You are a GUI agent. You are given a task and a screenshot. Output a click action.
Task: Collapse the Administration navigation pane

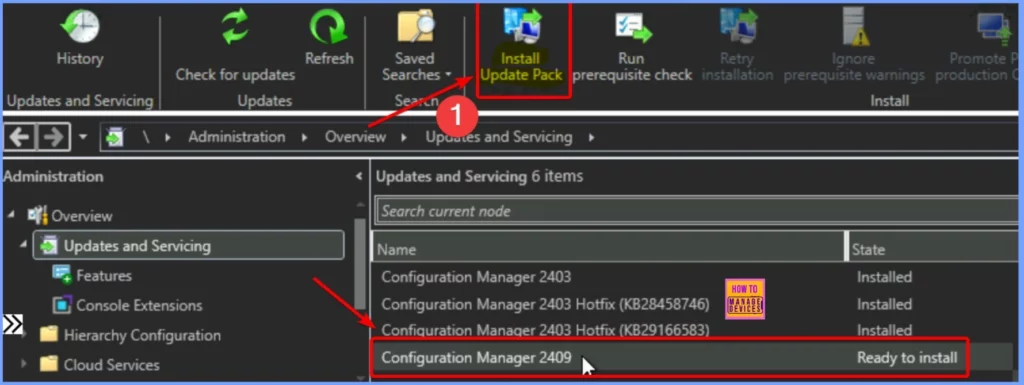point(358,176)
